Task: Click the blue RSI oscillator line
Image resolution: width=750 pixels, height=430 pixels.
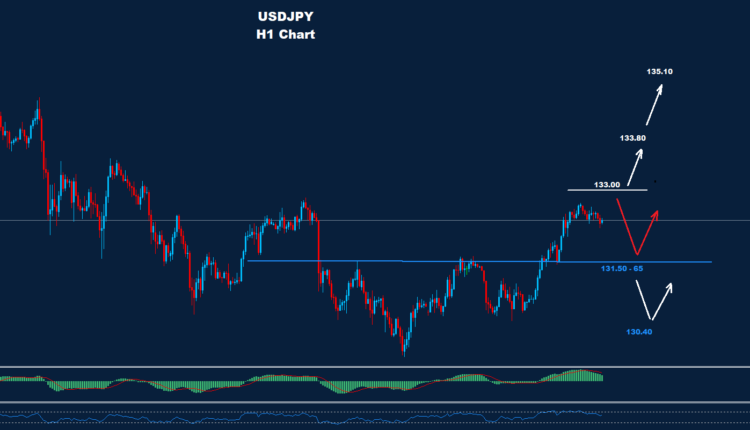Action: tap(301, 417)
